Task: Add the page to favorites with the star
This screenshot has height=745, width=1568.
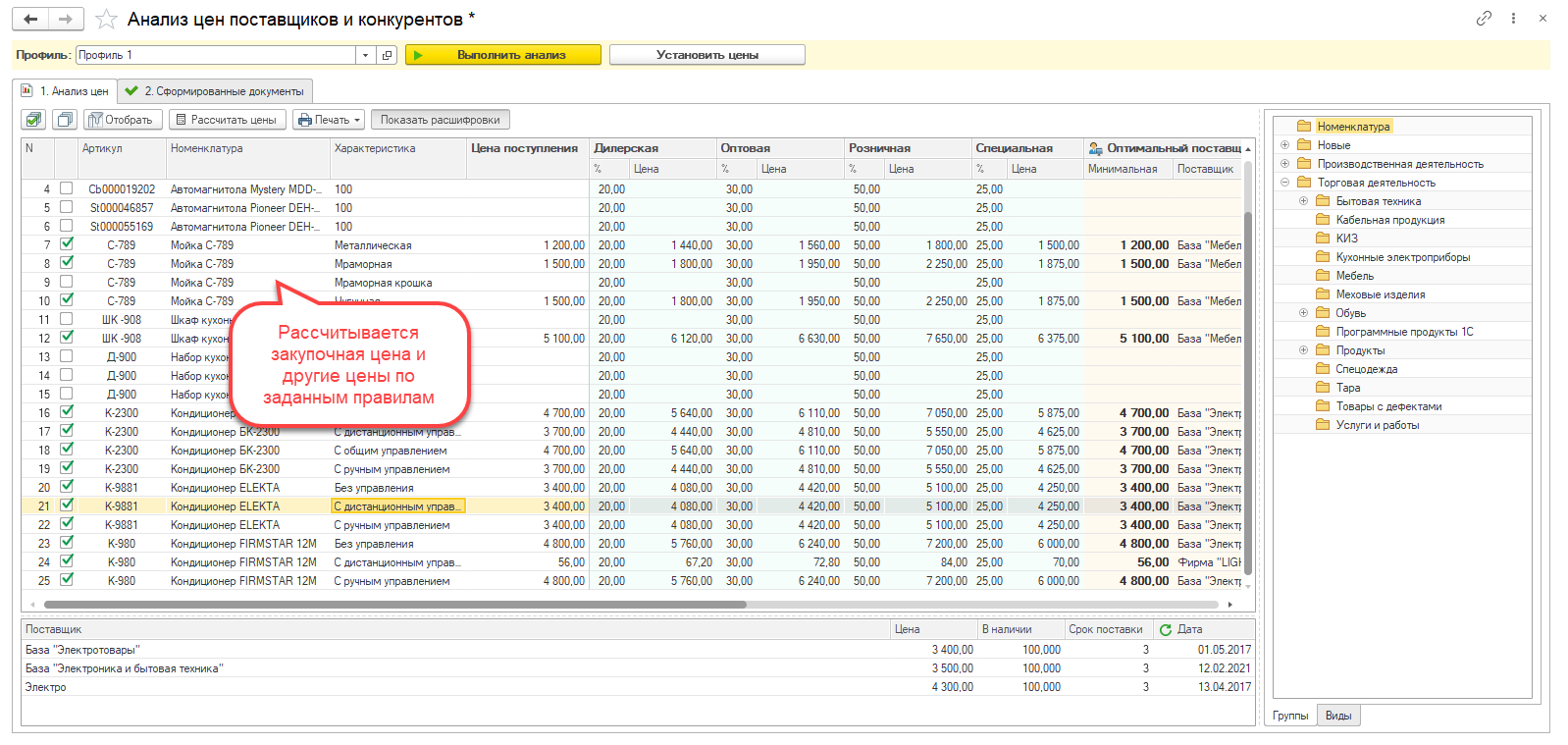Action: pos(106,20)
